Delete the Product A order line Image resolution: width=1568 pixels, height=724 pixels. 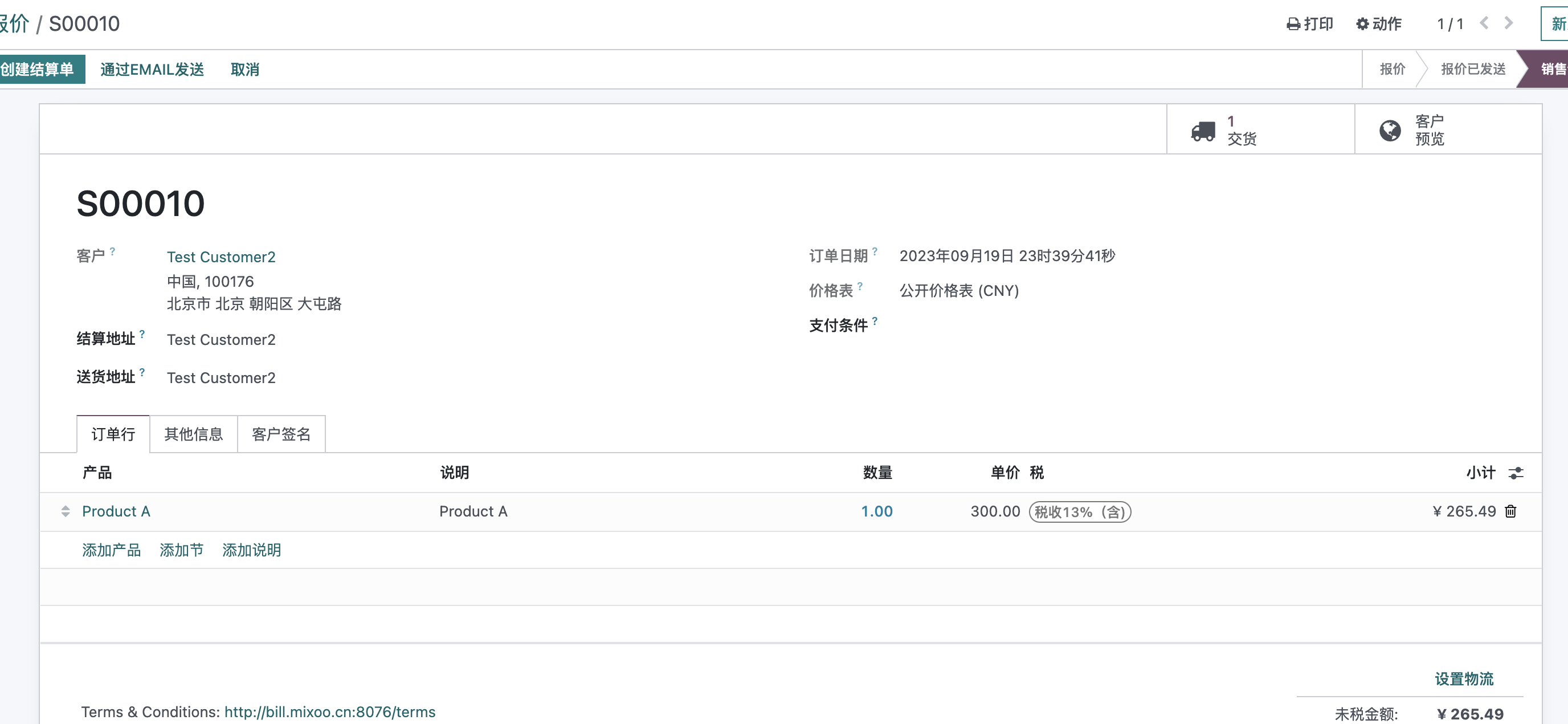click(x=1510, y=511)
